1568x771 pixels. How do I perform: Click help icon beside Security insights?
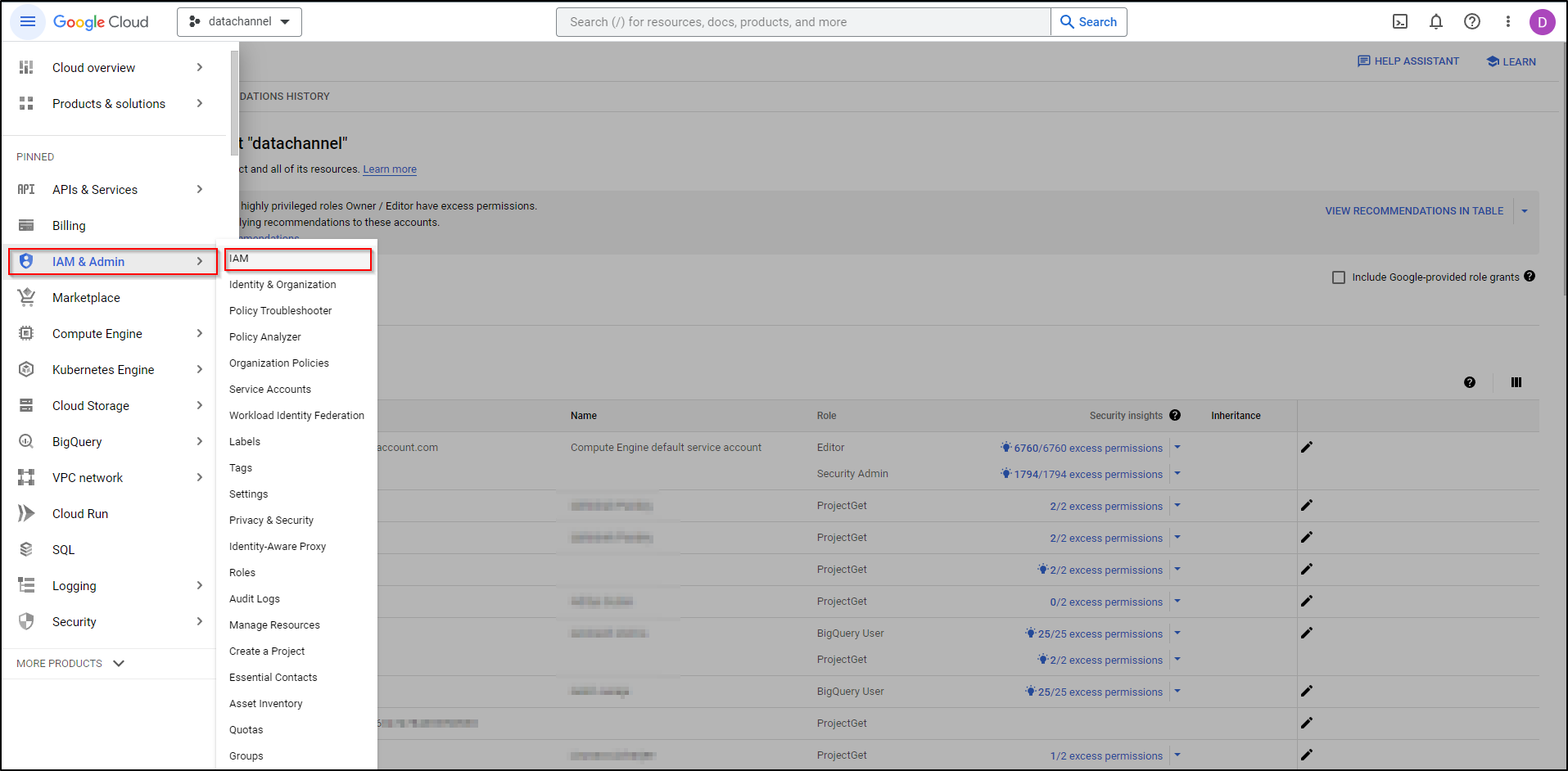1175,415
